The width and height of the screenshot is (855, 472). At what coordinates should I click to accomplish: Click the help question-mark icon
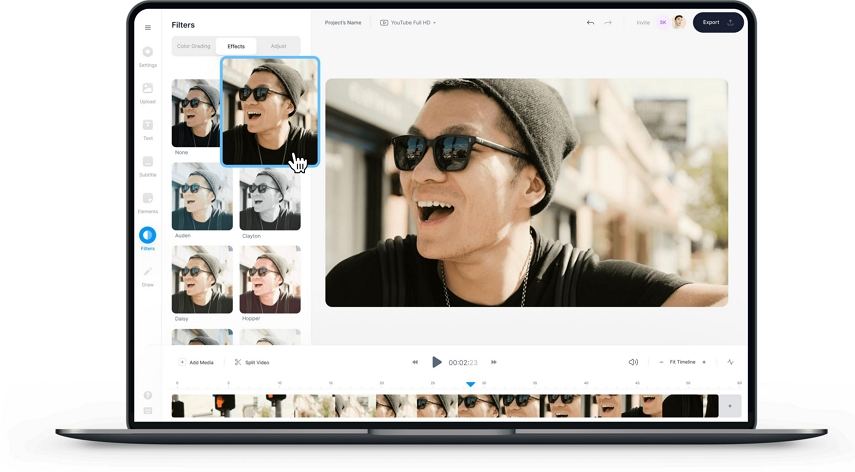(x=148, y=395)
